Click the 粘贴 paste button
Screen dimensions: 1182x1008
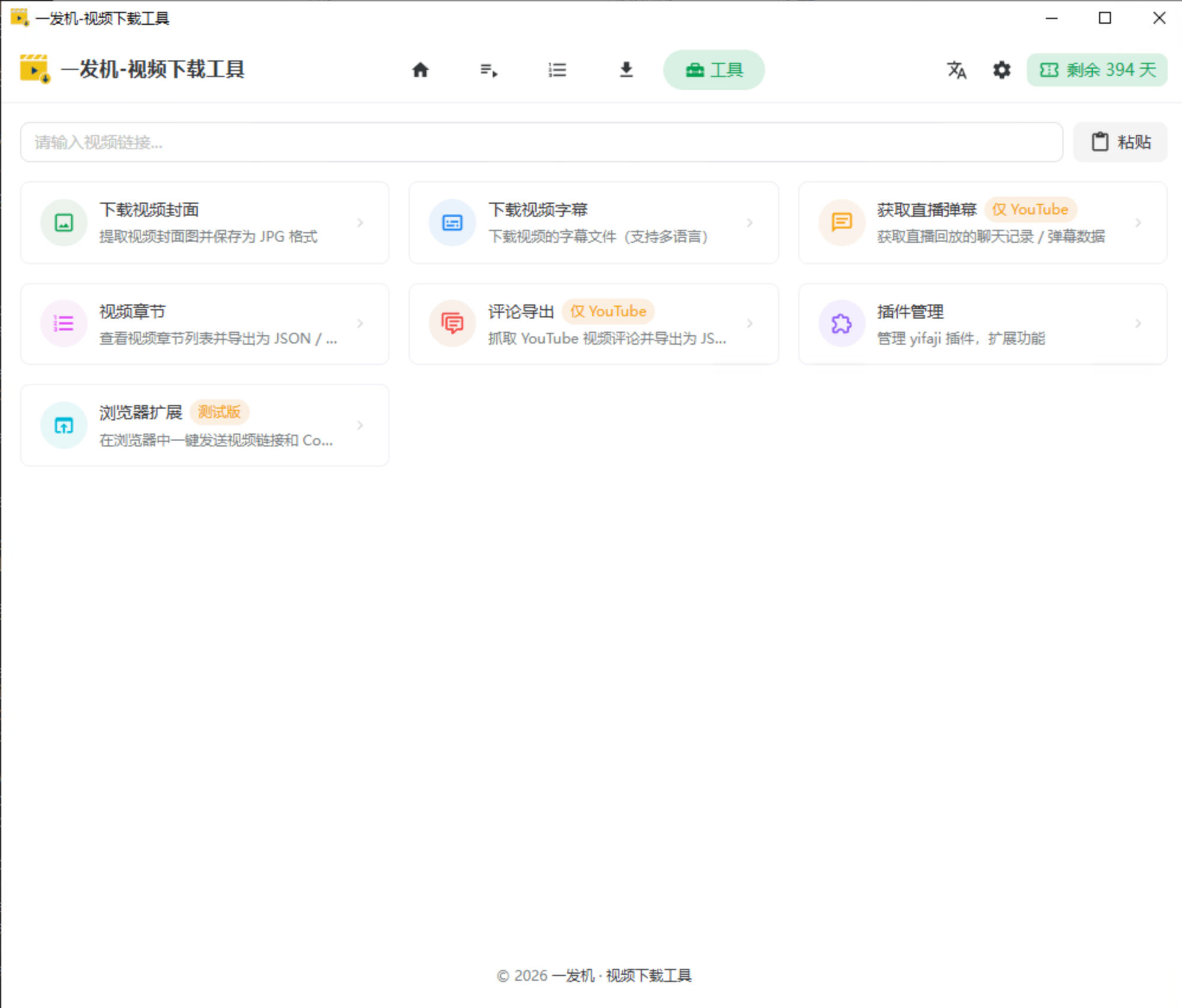pyautogui.click(x=1120, y=142)
